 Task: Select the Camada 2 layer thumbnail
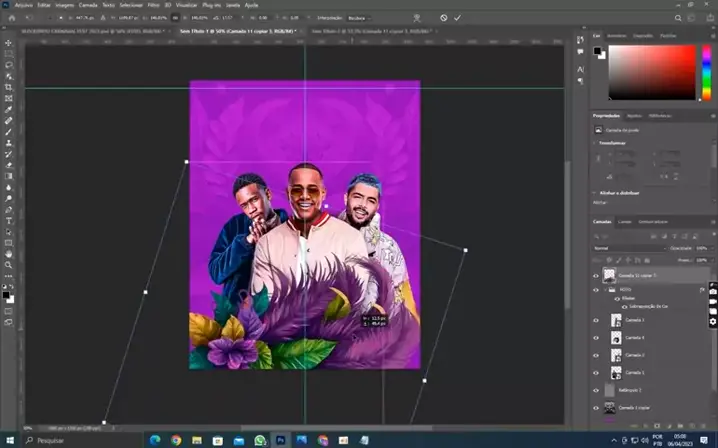tap(616, 355)
